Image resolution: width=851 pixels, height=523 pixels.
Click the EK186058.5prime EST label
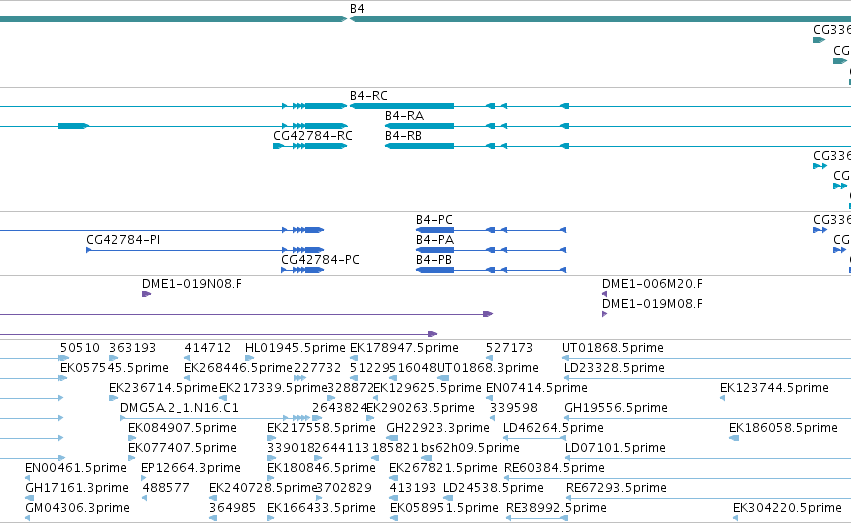pos(784,428)
